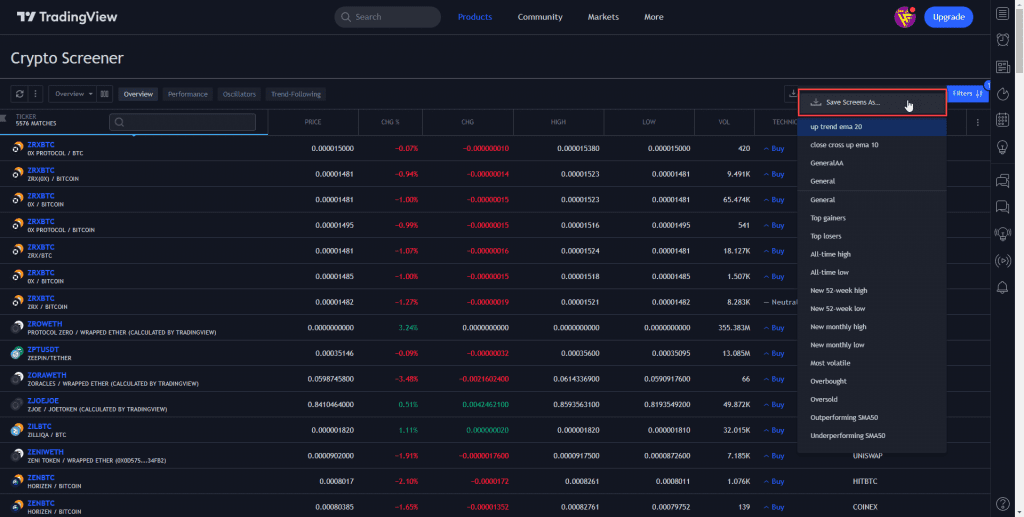Open the ZORAWETH ticker link
The height and width of the screenshot is (517, 1024).
point(47,375)
